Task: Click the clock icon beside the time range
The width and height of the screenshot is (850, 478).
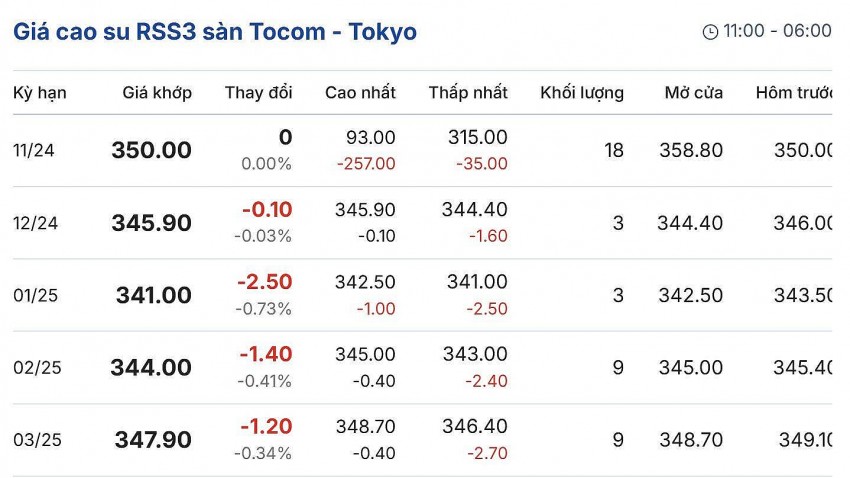Action: pos(710,32)
